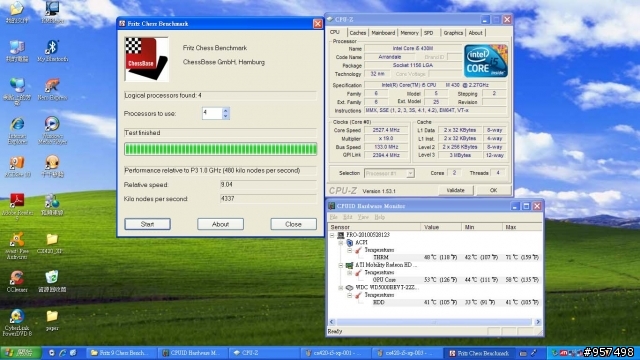This screenshot has width=640, height=360.
Task: Open the CyberLink PowerDVD 8 desktop icon
Action: click(17, 322)
